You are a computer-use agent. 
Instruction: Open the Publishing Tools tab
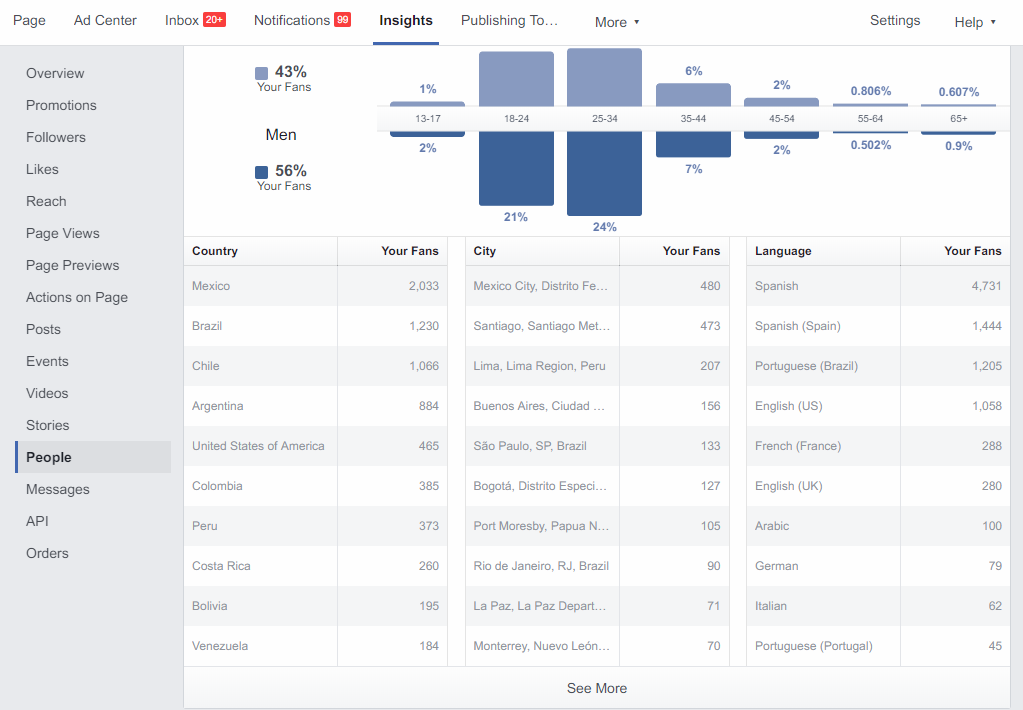tap(509, 20)
